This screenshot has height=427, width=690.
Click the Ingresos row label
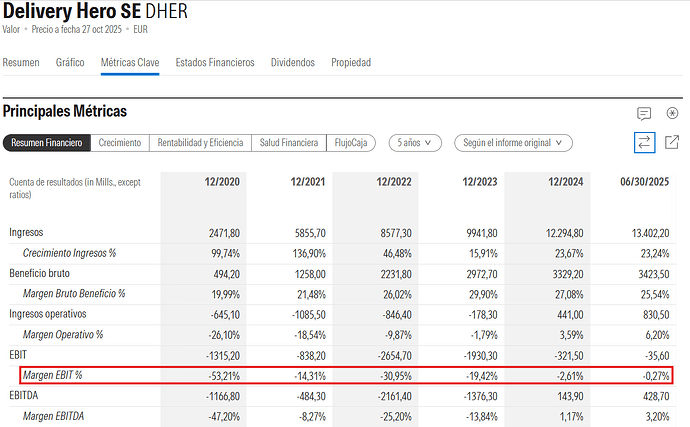tap(27, 232)
